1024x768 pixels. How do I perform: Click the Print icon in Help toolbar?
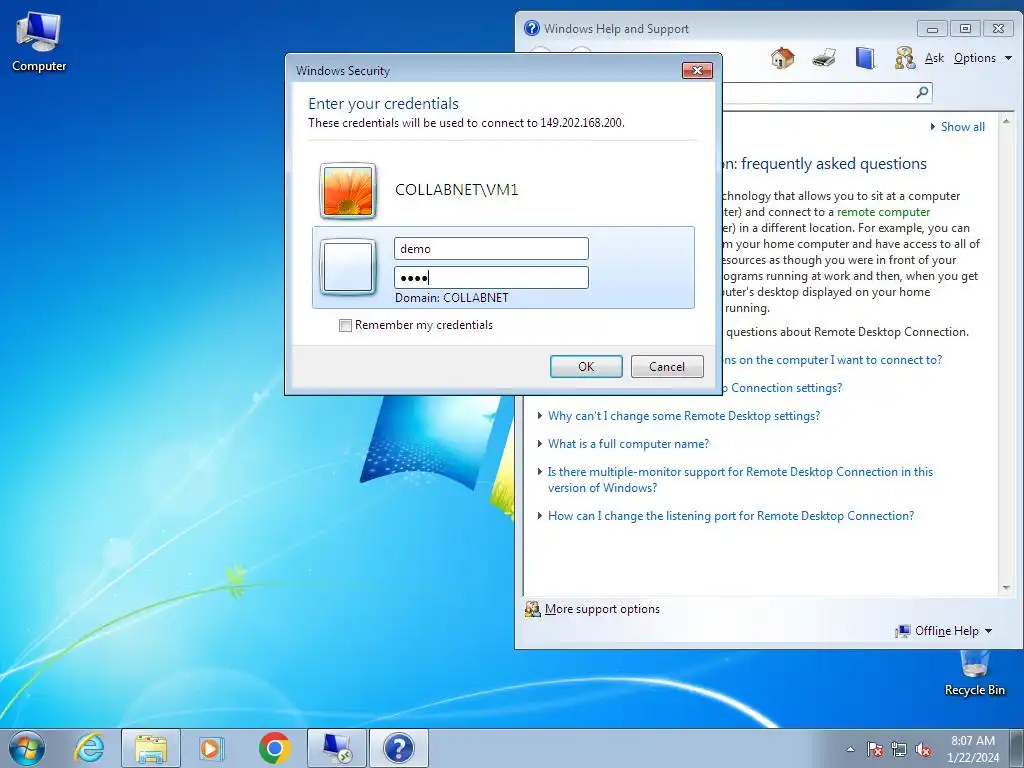824,58
